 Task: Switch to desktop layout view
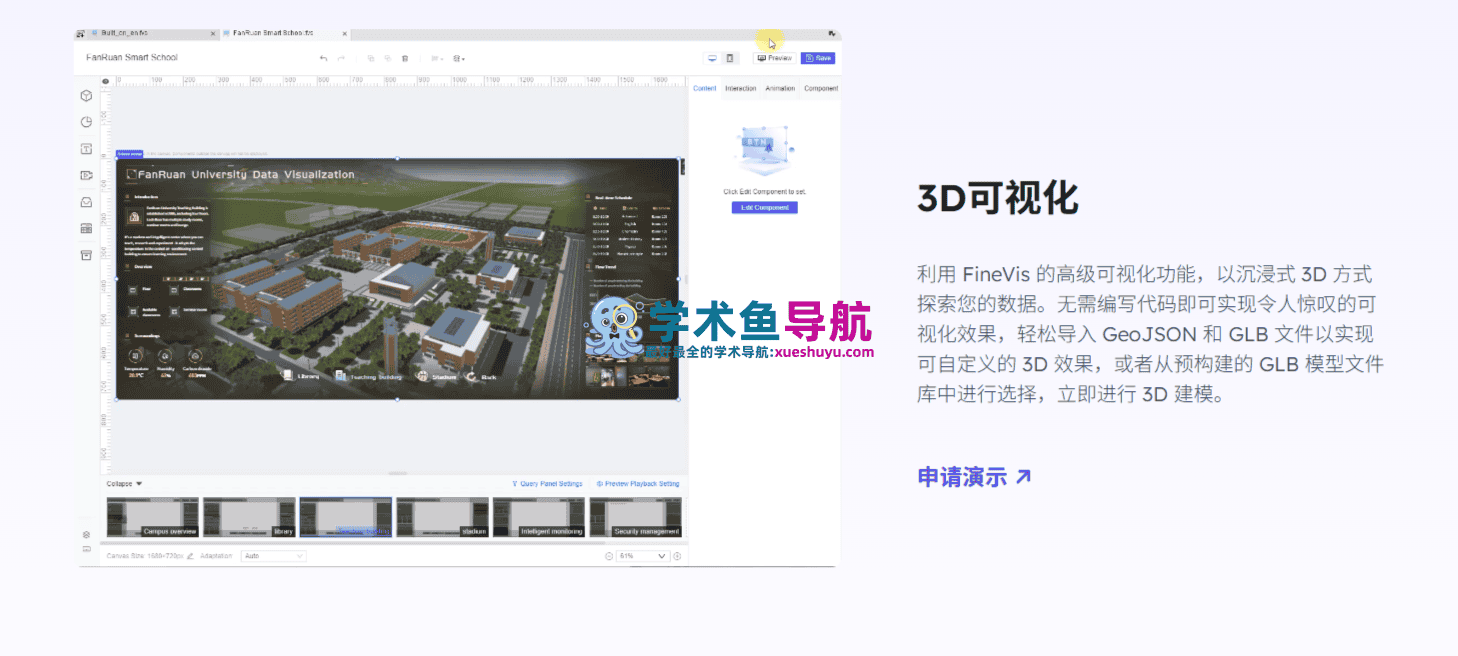pyautogui.click(x=712, y=58)
